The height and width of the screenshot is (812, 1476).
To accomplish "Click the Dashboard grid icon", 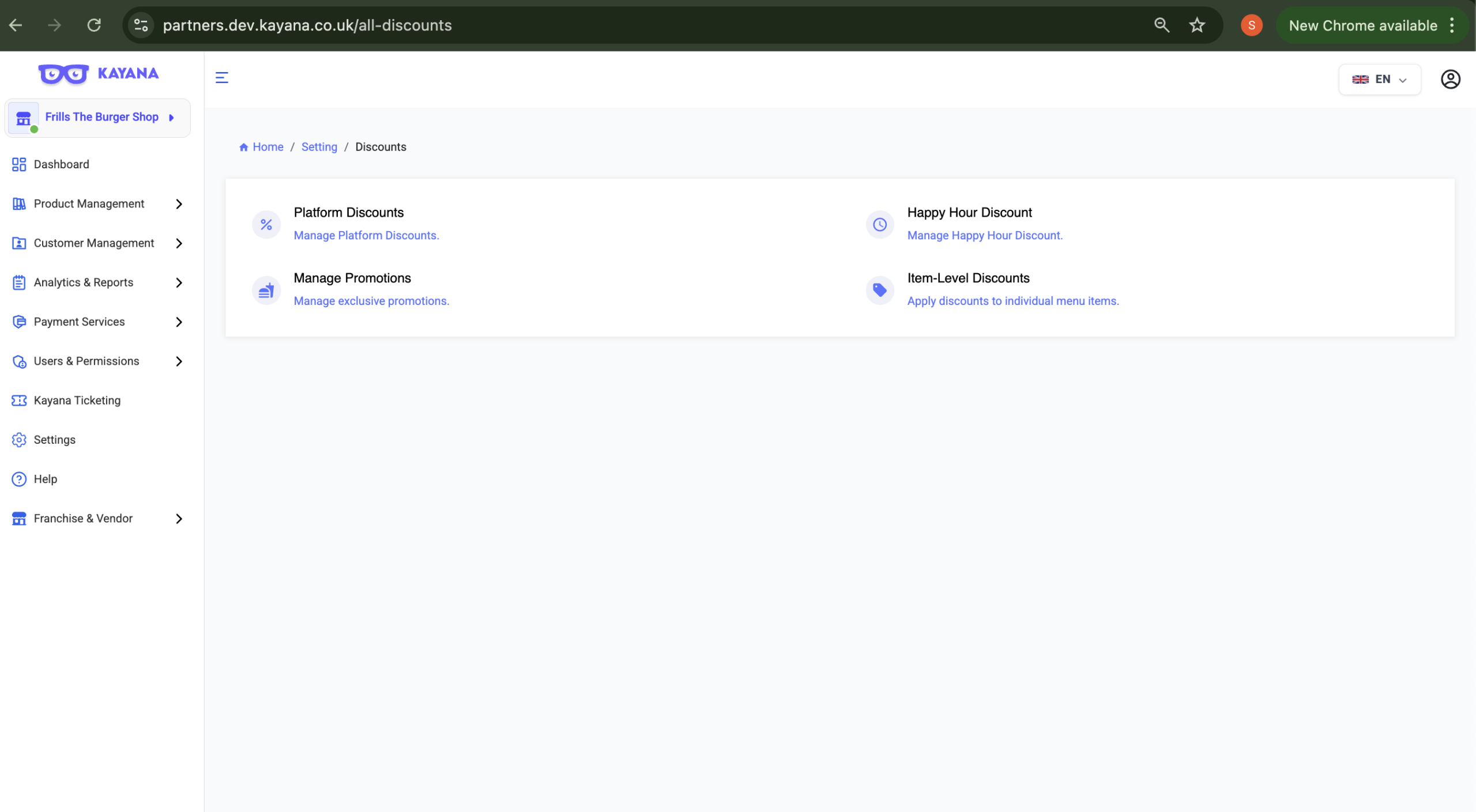I will (19, 164).
